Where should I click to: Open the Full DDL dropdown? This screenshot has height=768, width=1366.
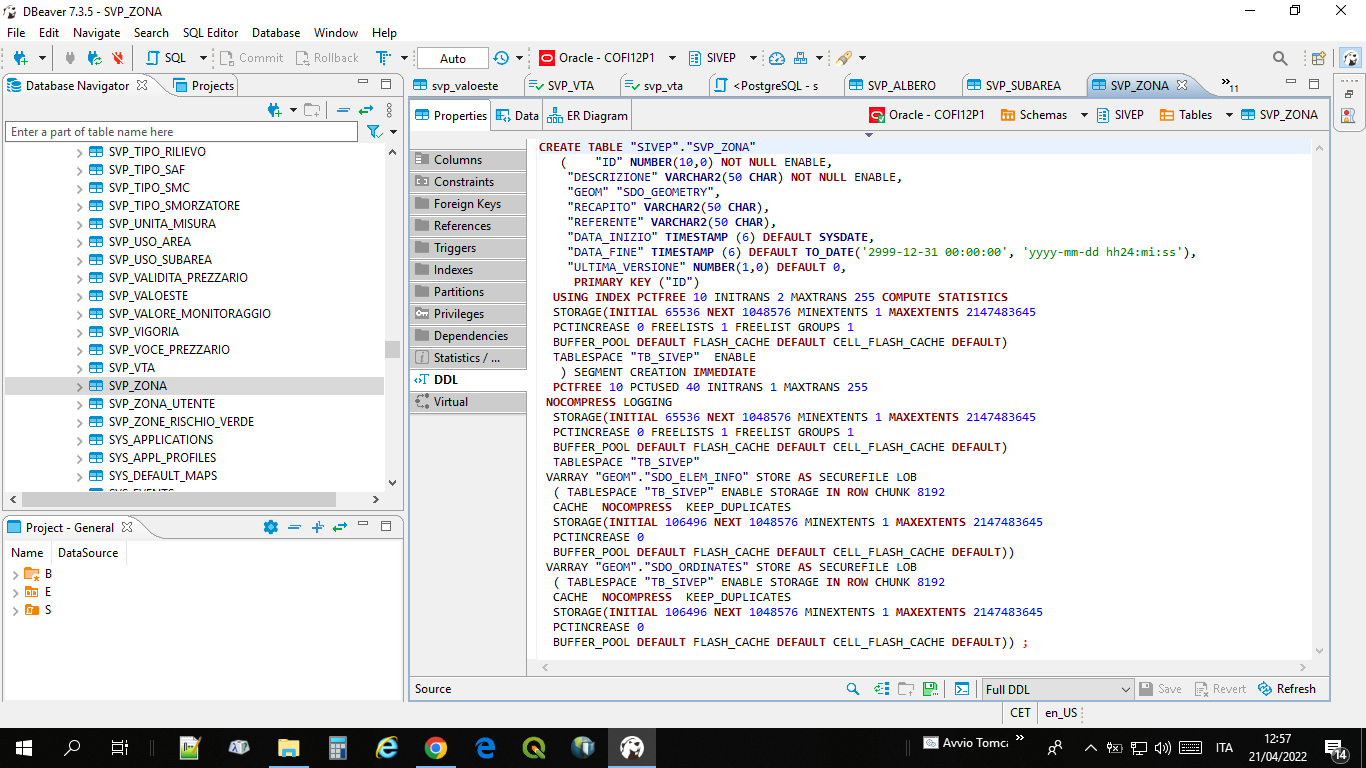(1055, 688)
